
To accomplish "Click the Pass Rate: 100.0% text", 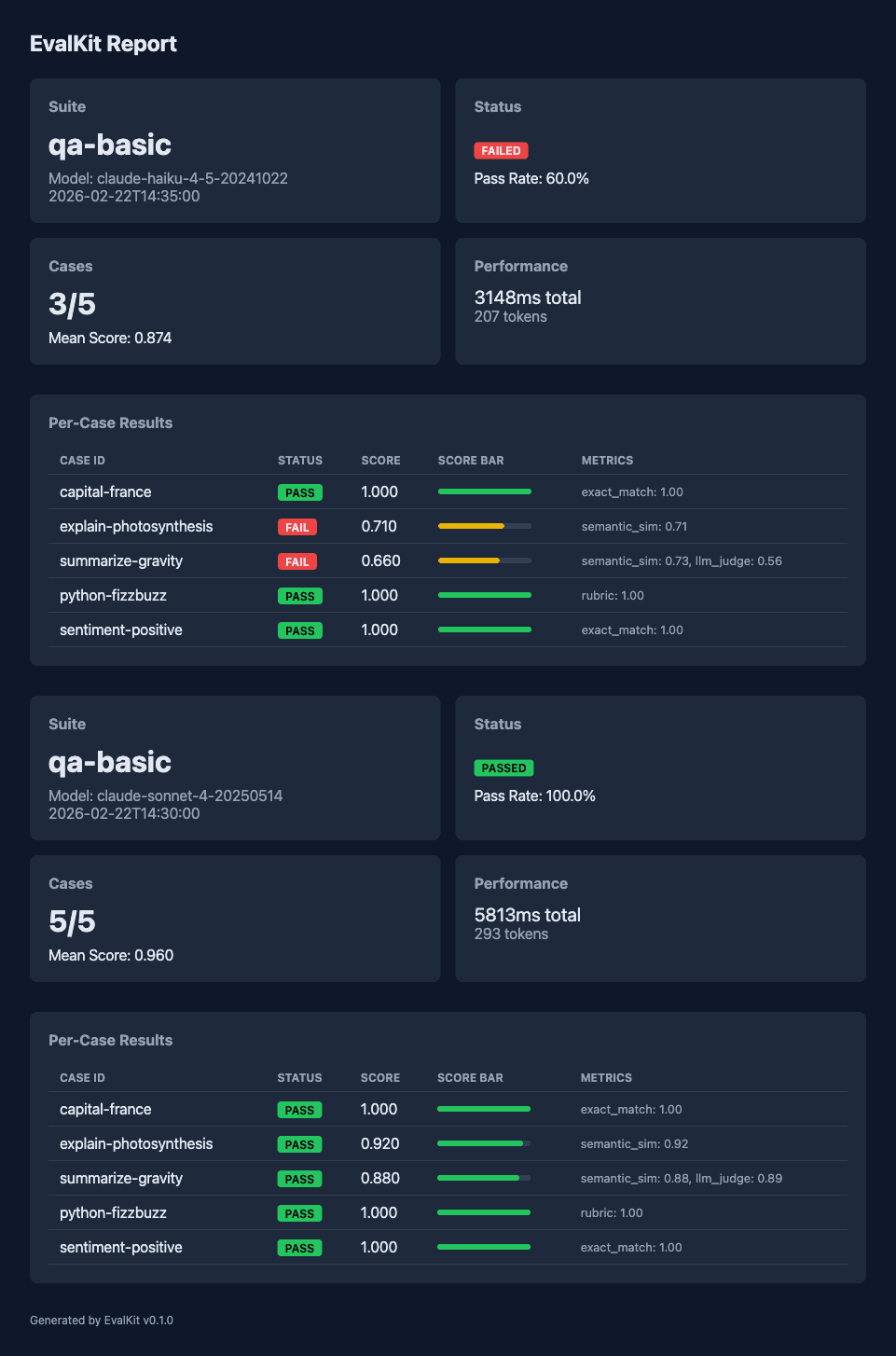I will point(534,796).
